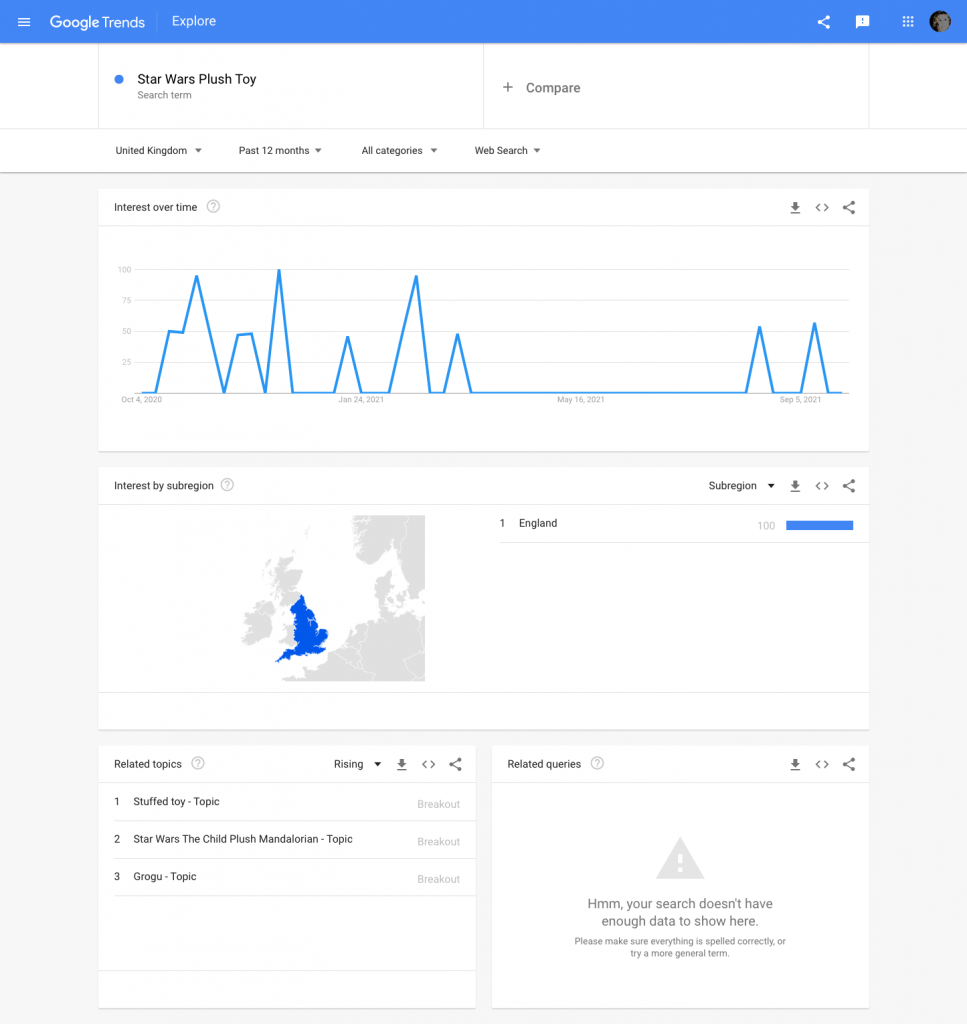Send feedback using the feedback icon
Image resolution: width=967 pixels, height=1024 pixels.
[x=862, y=21]
